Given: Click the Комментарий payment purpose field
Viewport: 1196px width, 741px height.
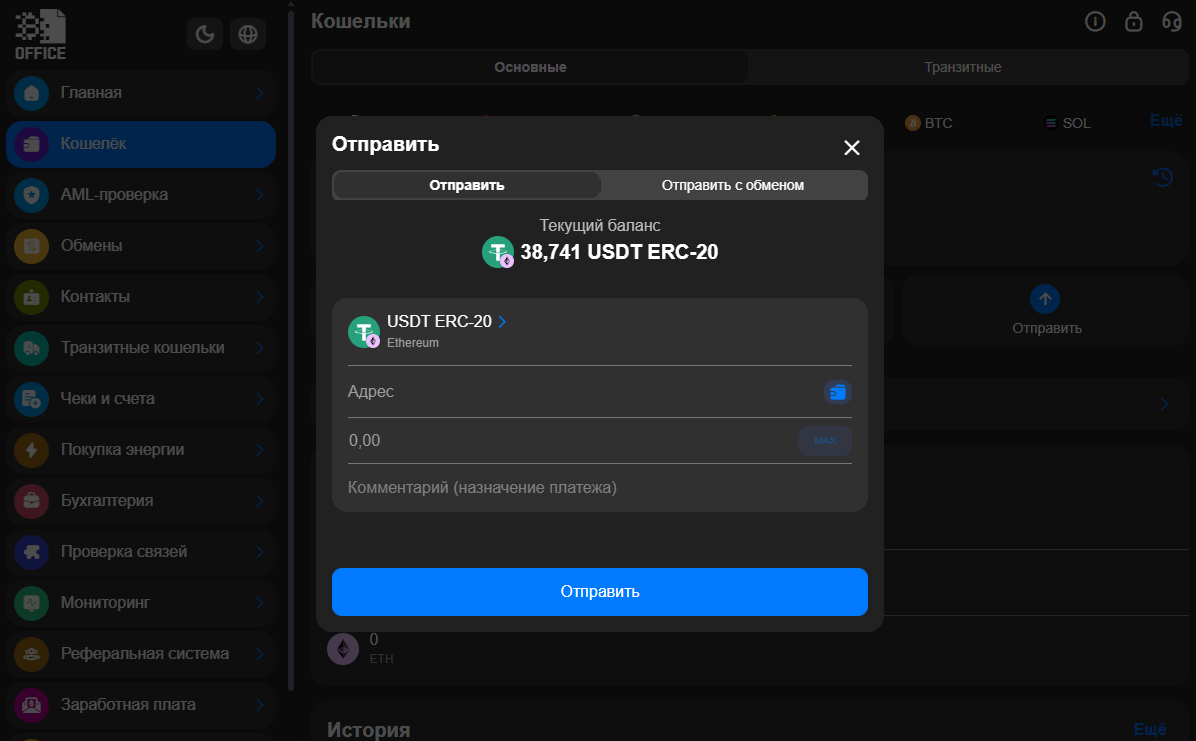Looking at the screenshot, I should (598, 488).
